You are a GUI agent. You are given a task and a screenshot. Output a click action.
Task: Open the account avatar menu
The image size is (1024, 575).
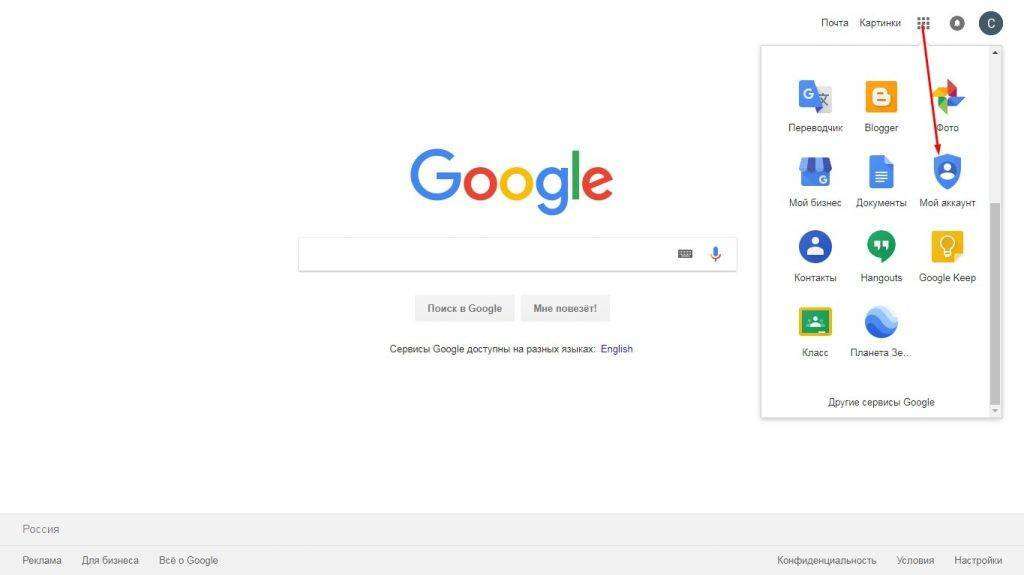991,24
